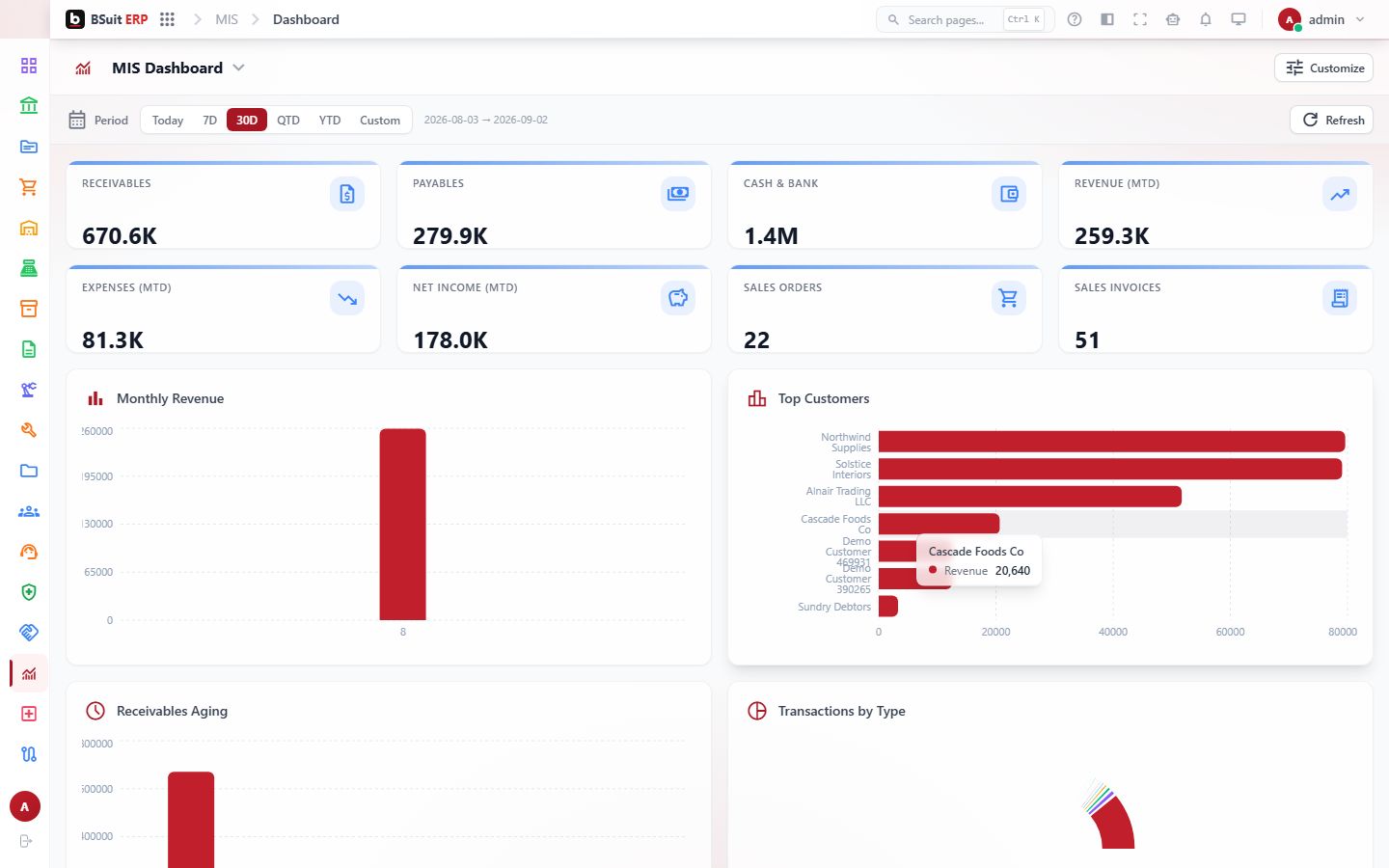Click the Sales Orders cart icon
Screen dimensions: 1389x868
click(1009, 298)
